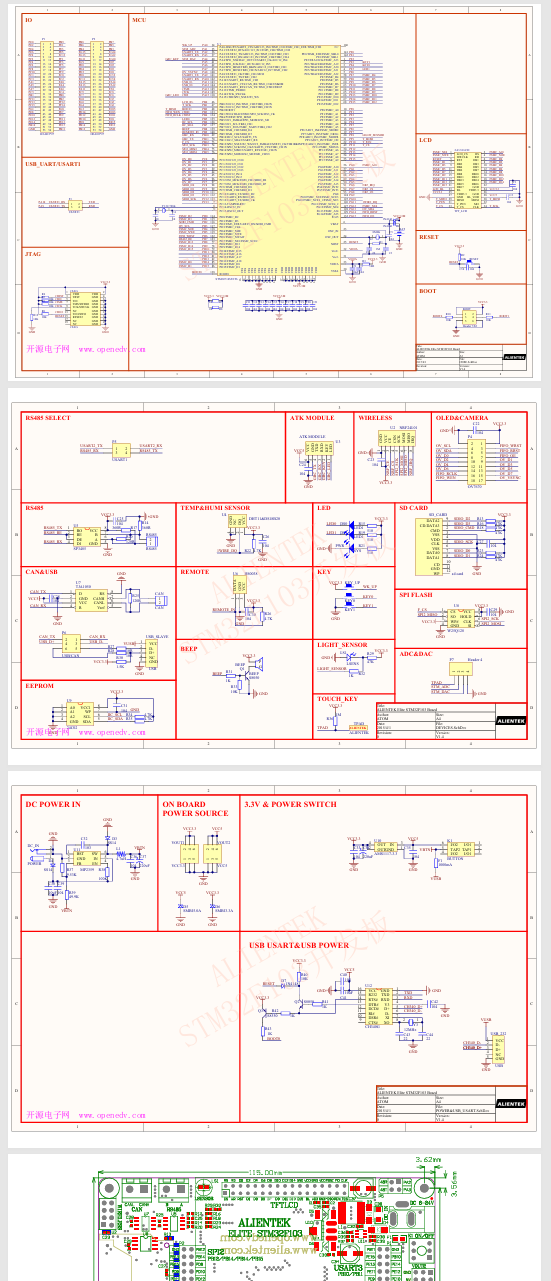Click the MCU section heading

click(139, 20)
